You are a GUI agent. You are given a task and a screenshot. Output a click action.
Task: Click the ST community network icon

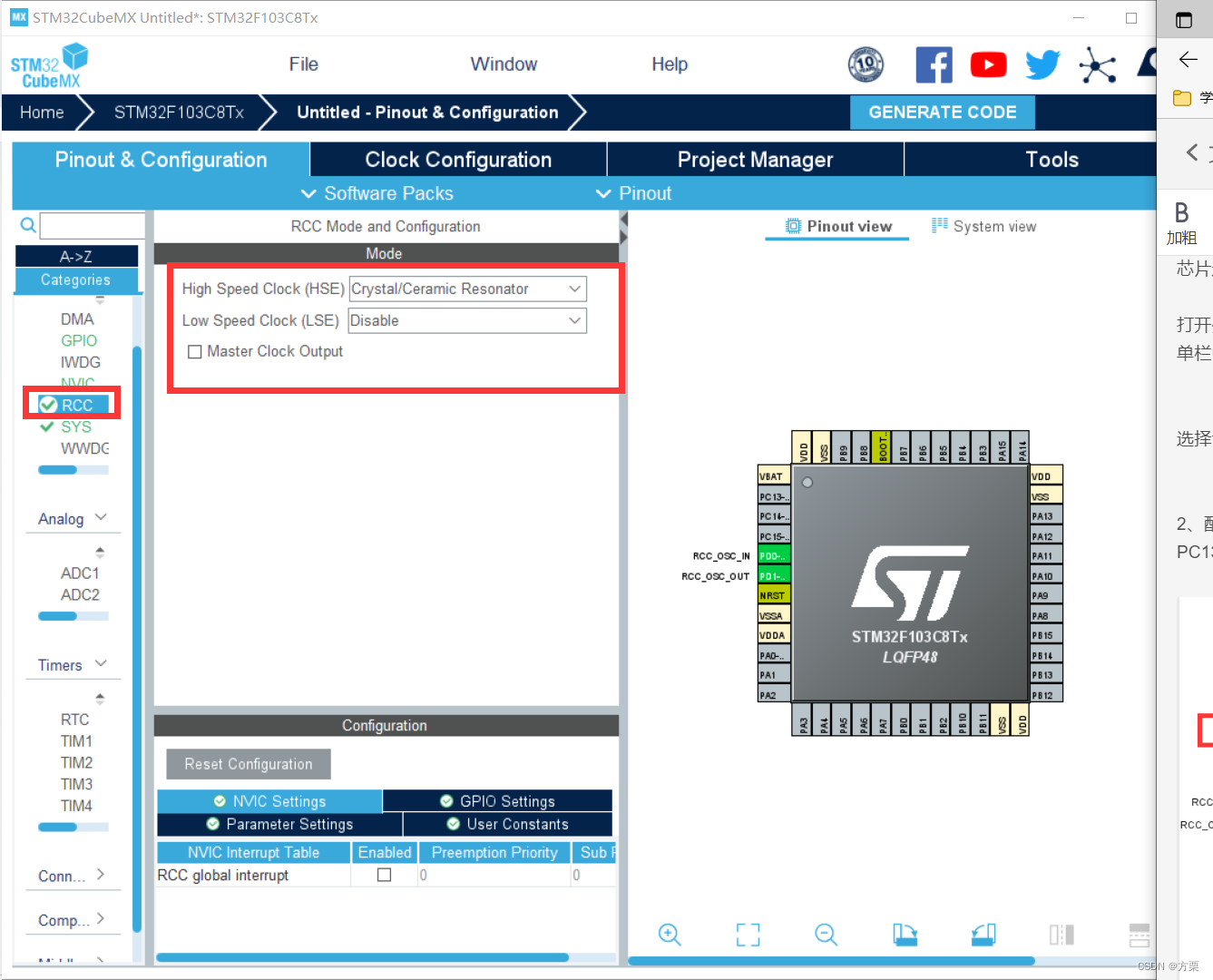click(1098, 64)
